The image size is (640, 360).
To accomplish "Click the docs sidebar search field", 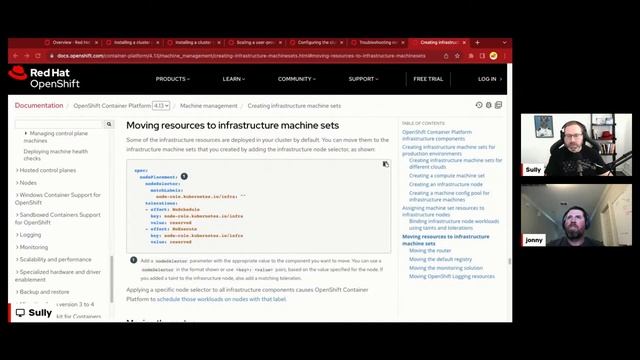I will coord(59,124).
